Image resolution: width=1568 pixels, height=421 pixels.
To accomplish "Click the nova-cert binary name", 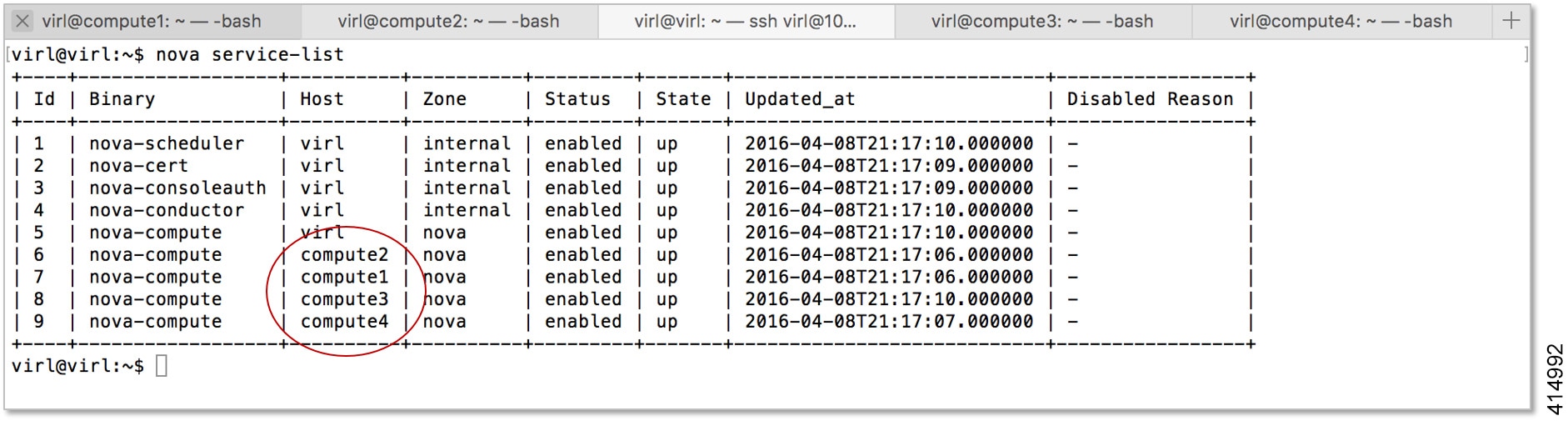I will tap(138, 166).
